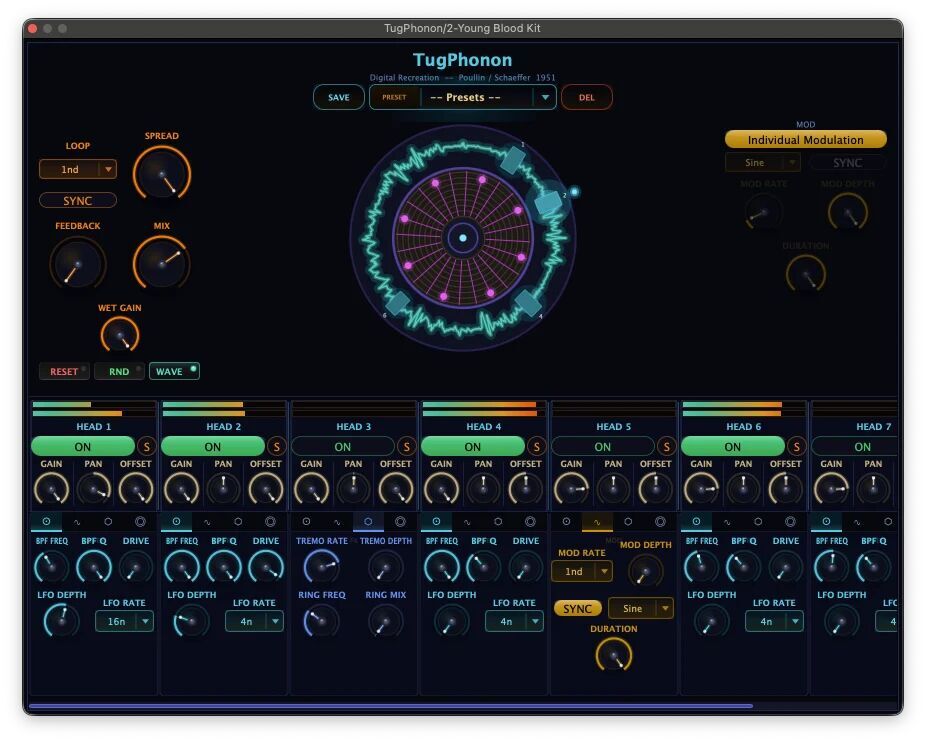Select Head 3 sine-wave modulation tab icon
This screenshot has height=742, width=926.
coord(337,522)
